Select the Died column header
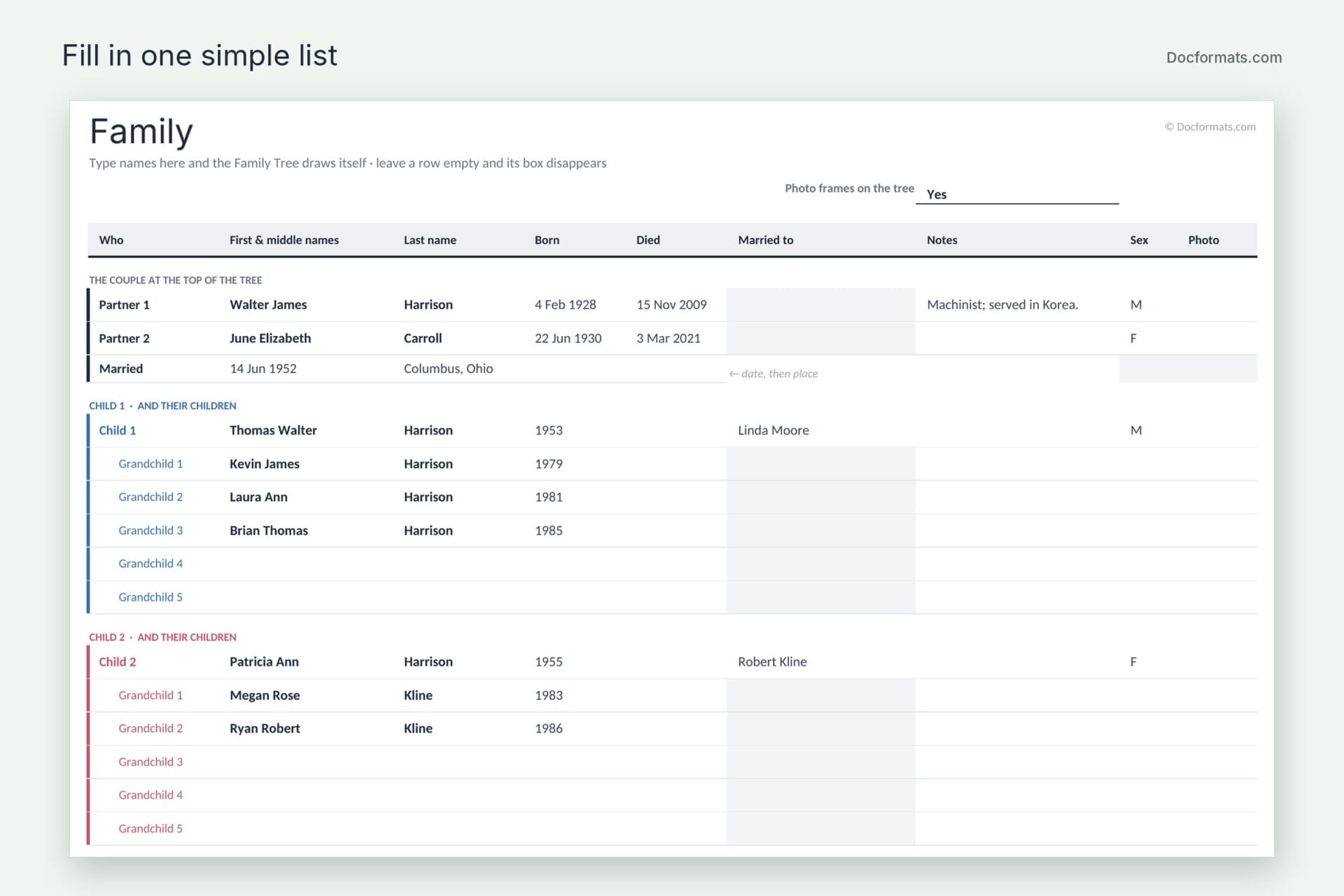The width and height of the screenshot is (1344, 896). pyautogui.click(x=648, y=239)
